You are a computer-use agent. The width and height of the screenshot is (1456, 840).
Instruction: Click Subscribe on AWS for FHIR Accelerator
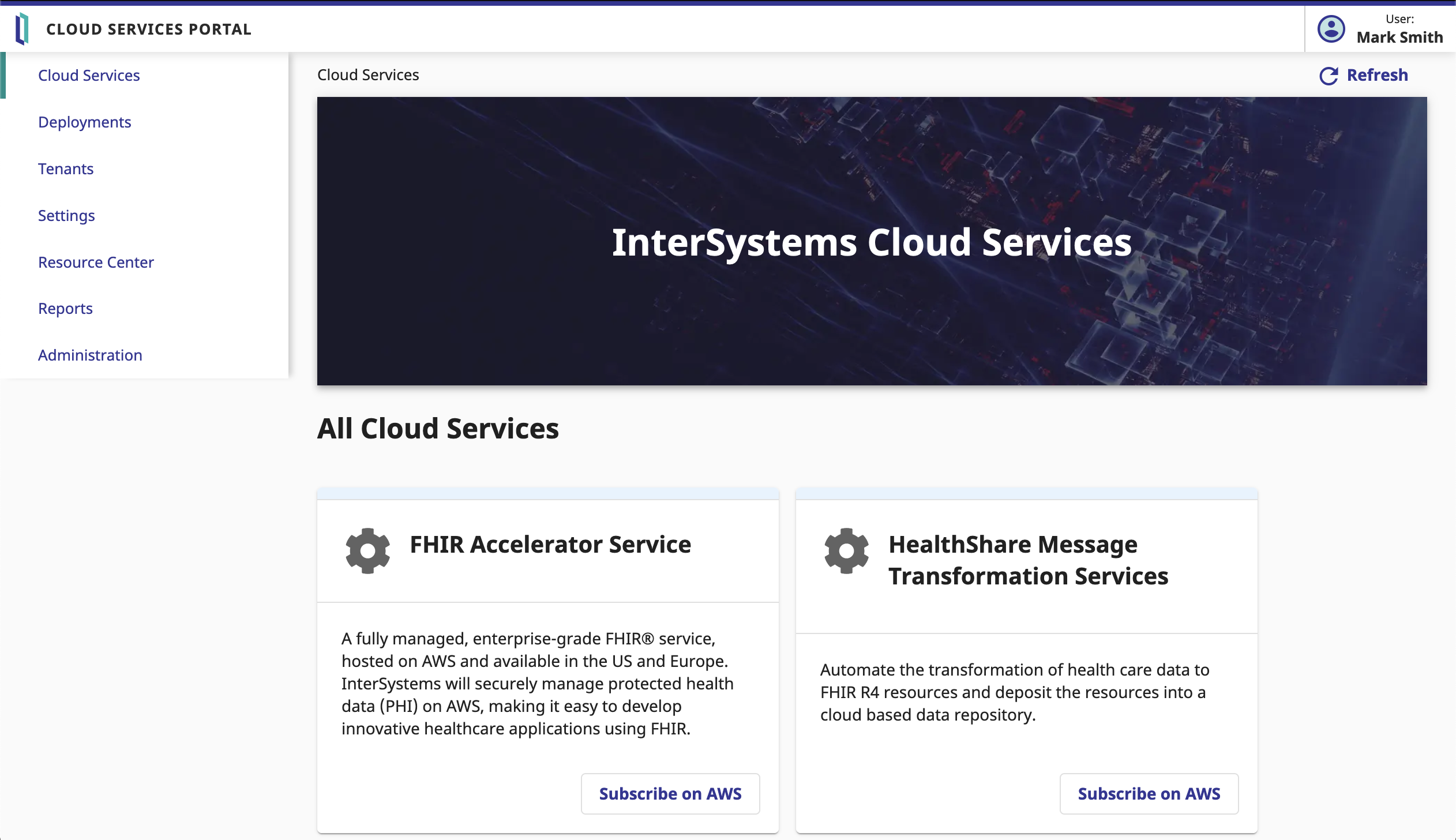pos(671,794)
